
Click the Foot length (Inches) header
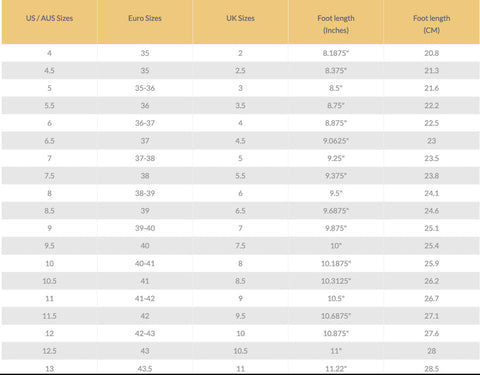[336, 24]
